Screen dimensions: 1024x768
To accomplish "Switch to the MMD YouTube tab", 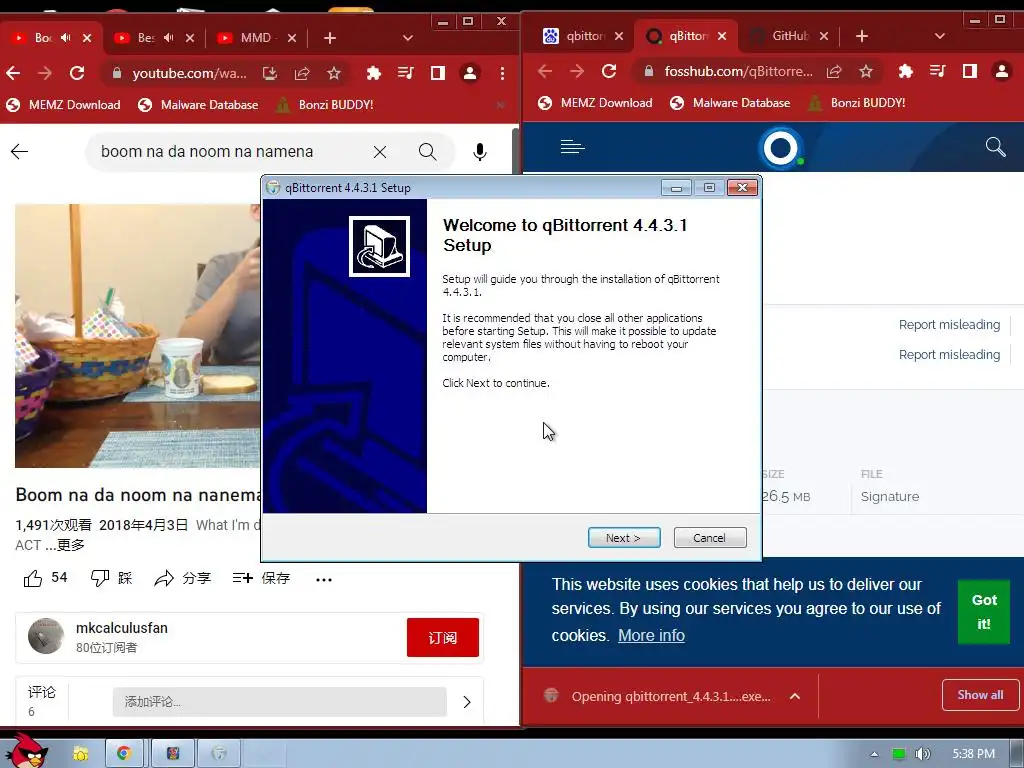I will [x=256, y=38].
